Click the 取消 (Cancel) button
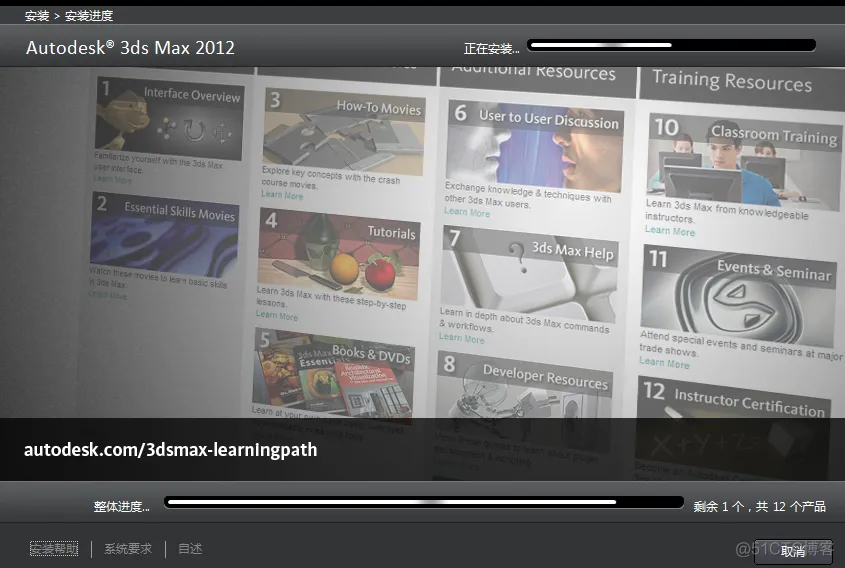This screenshot has width=845, height=568. point(793,551)
